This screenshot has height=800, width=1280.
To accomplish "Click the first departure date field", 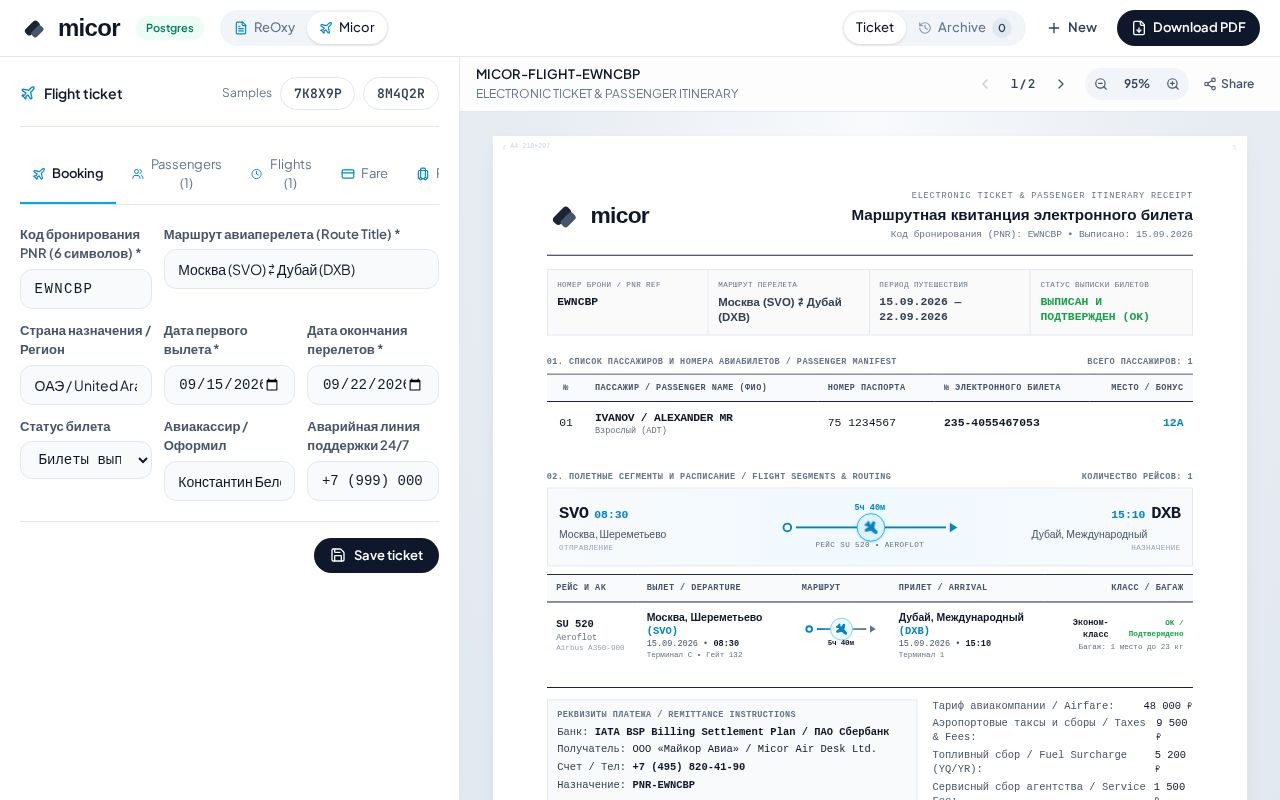I will [229, 385].
